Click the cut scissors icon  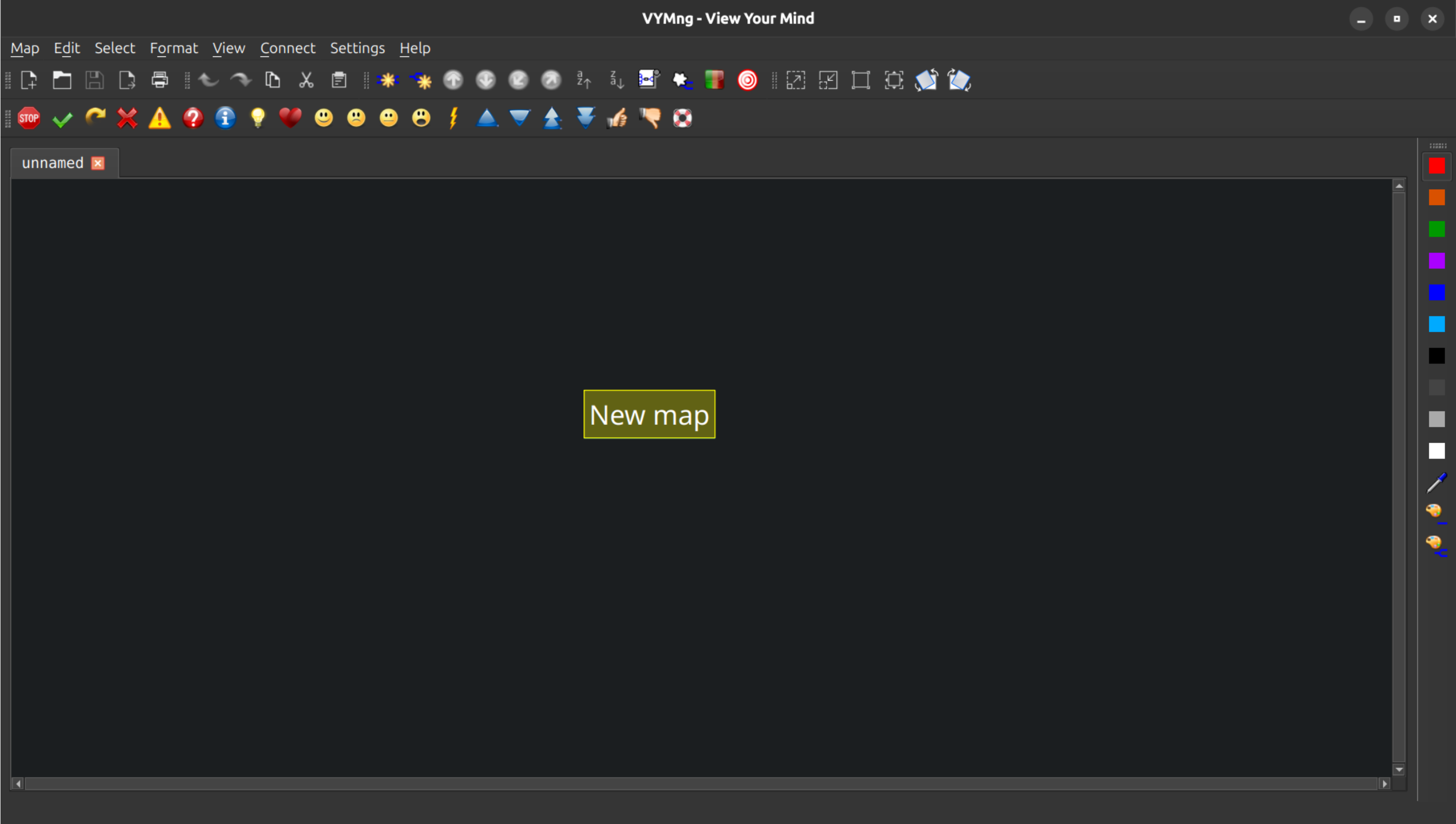[x=306, y=80]
